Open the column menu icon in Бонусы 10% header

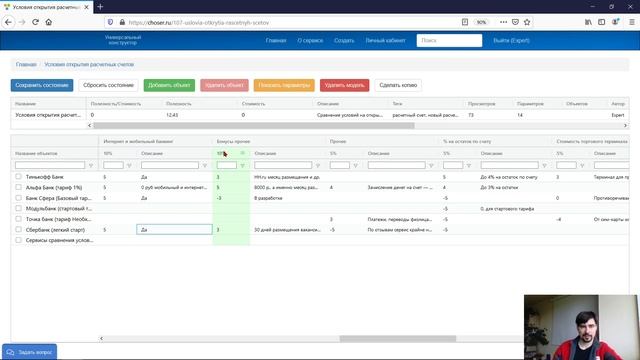(x=242, y=153)
